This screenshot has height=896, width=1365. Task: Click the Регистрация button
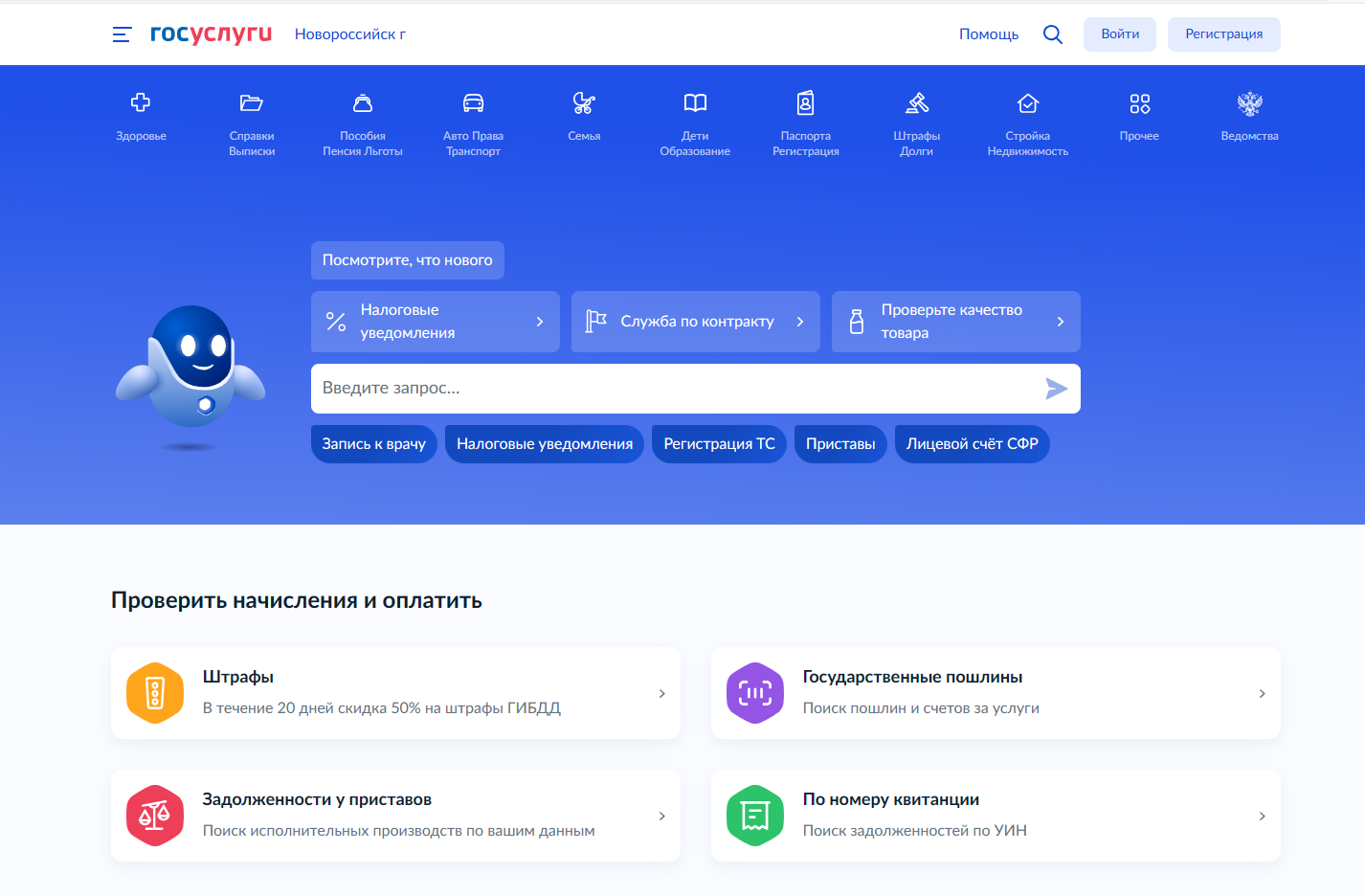(x=1223, y=34)
